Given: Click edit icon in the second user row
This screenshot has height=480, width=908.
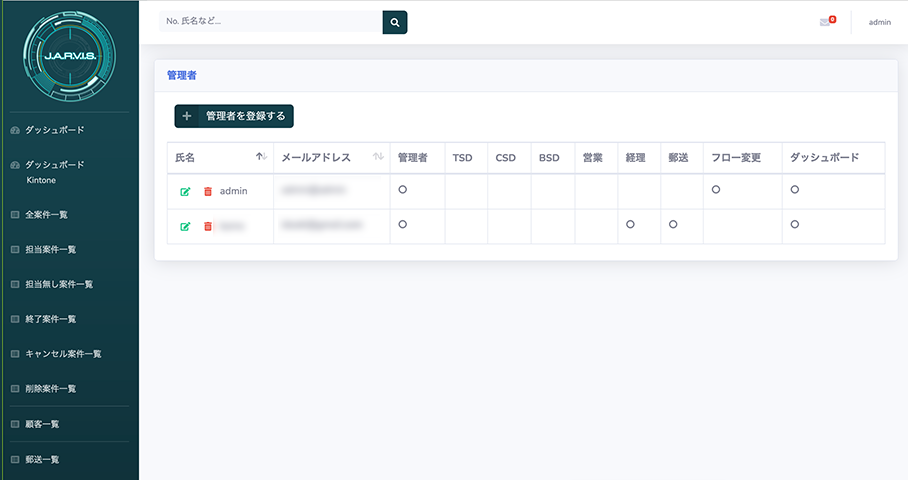Looking at the screenshot, I should (185, 227).
